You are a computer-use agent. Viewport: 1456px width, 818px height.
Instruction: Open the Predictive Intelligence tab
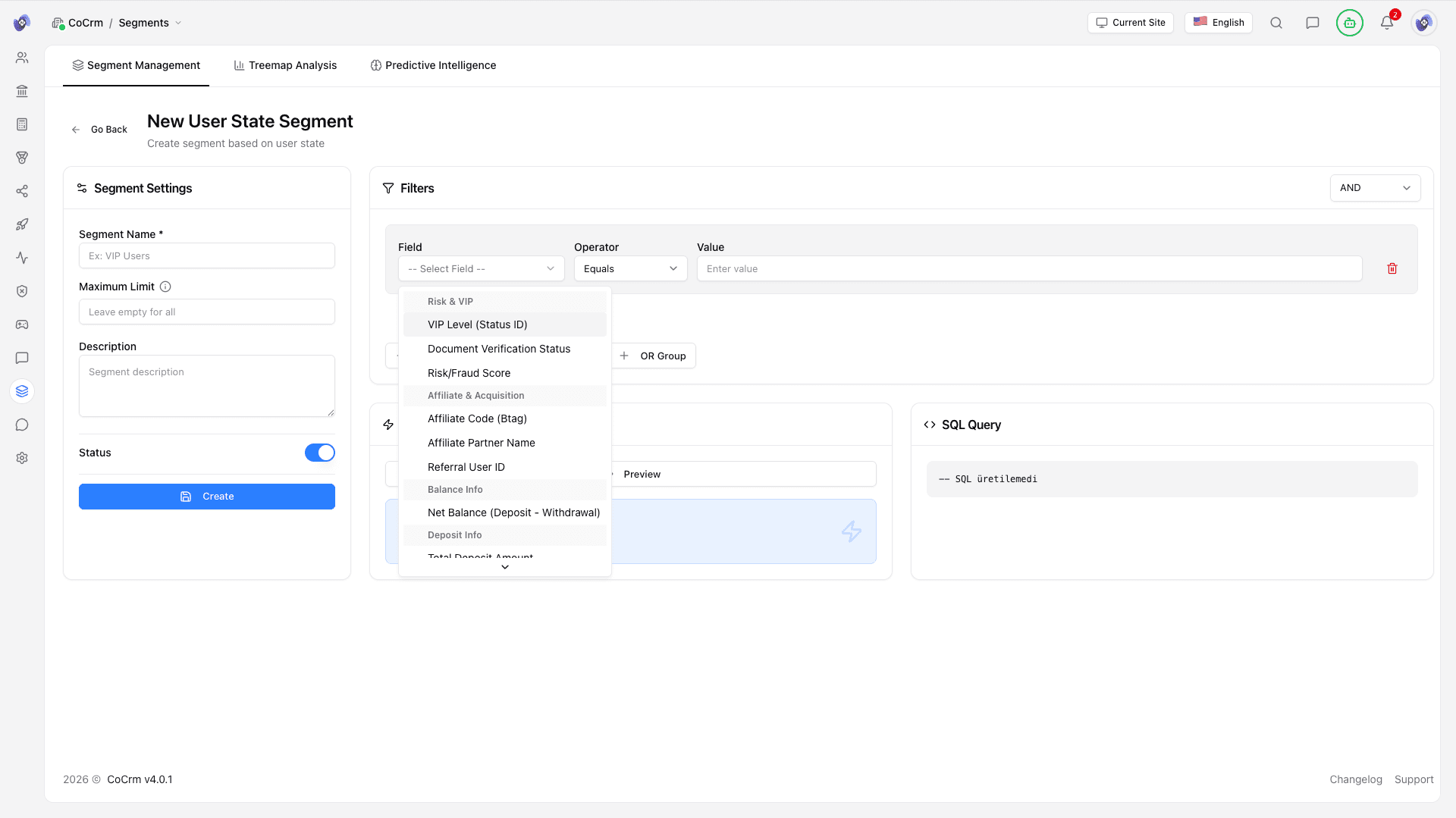(433, 65)
